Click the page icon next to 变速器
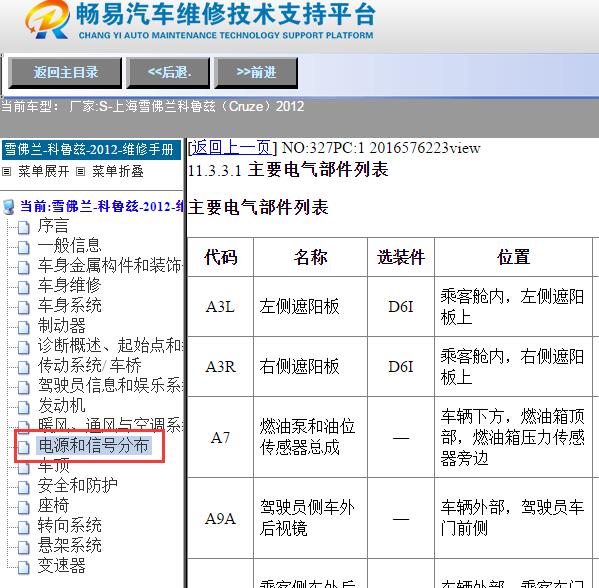Image resolution: width=599 pixels, height=588 pixels. tap(24, 567)
